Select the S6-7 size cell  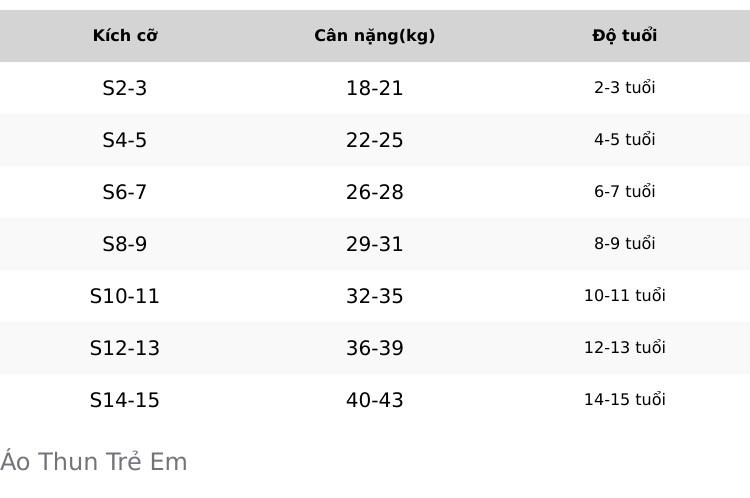point(125,192)
